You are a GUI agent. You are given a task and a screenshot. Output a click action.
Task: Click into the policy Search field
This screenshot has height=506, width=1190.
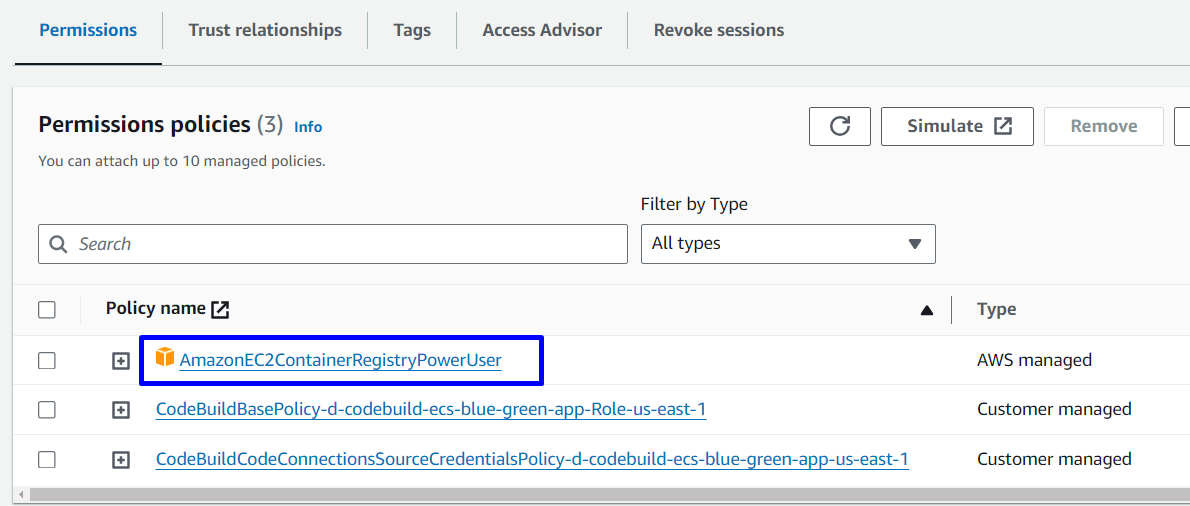pyautogui.click(x=340, y=244)
